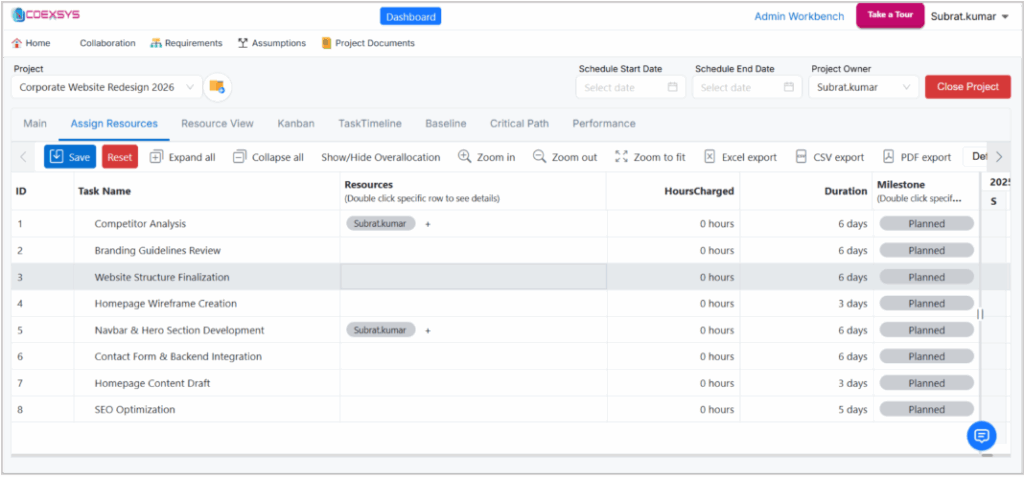Export schedule using Excel export

(x=739, y=157)
